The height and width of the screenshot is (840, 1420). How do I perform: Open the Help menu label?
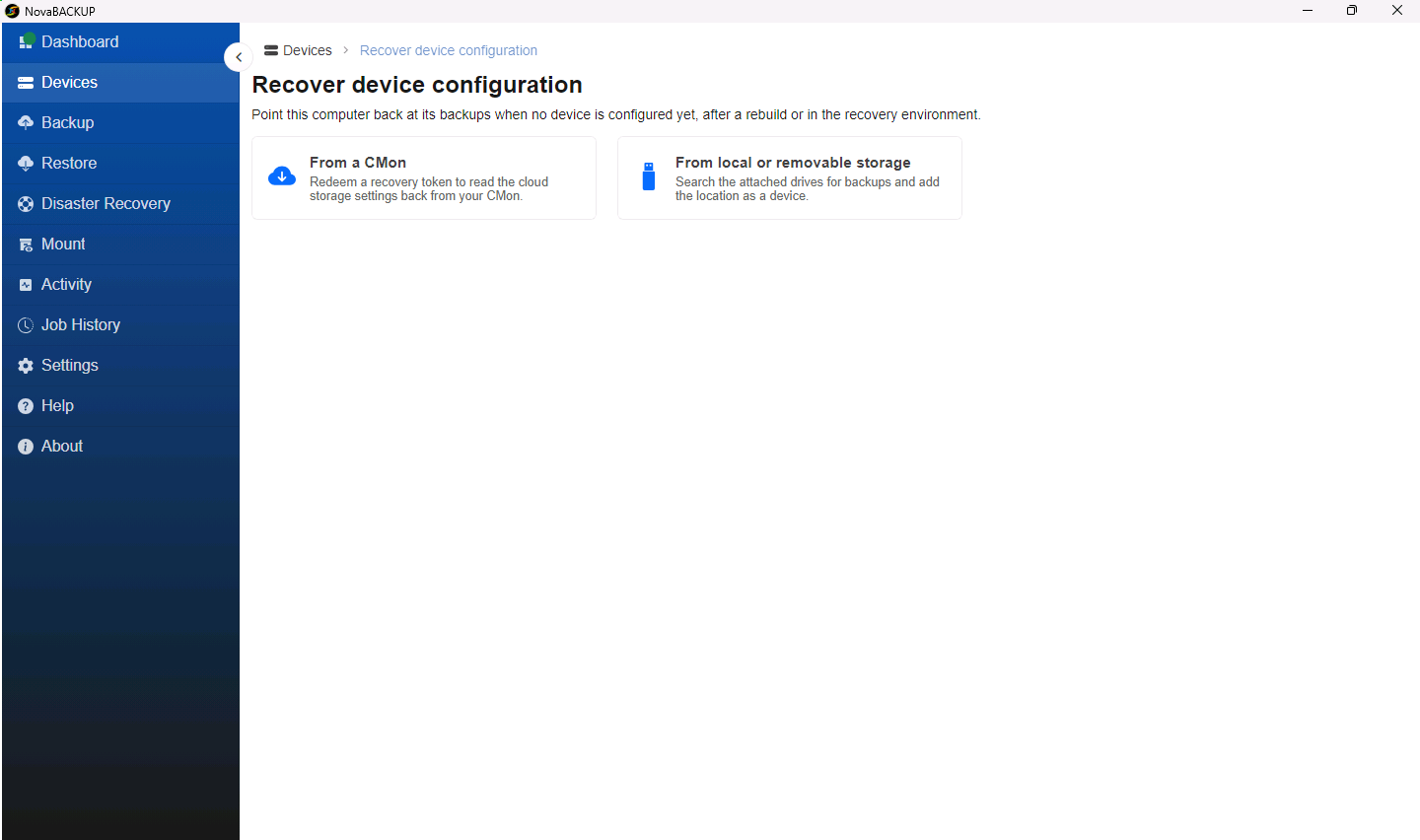click(57, 405)
